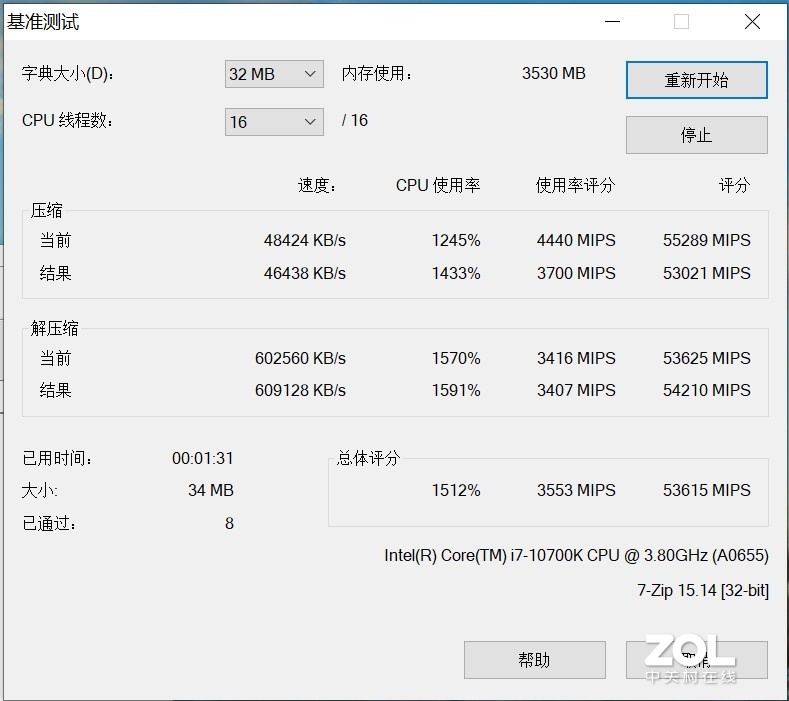Click the 压缩 group label
Screen dimensions: 789x701
point(46,210)
